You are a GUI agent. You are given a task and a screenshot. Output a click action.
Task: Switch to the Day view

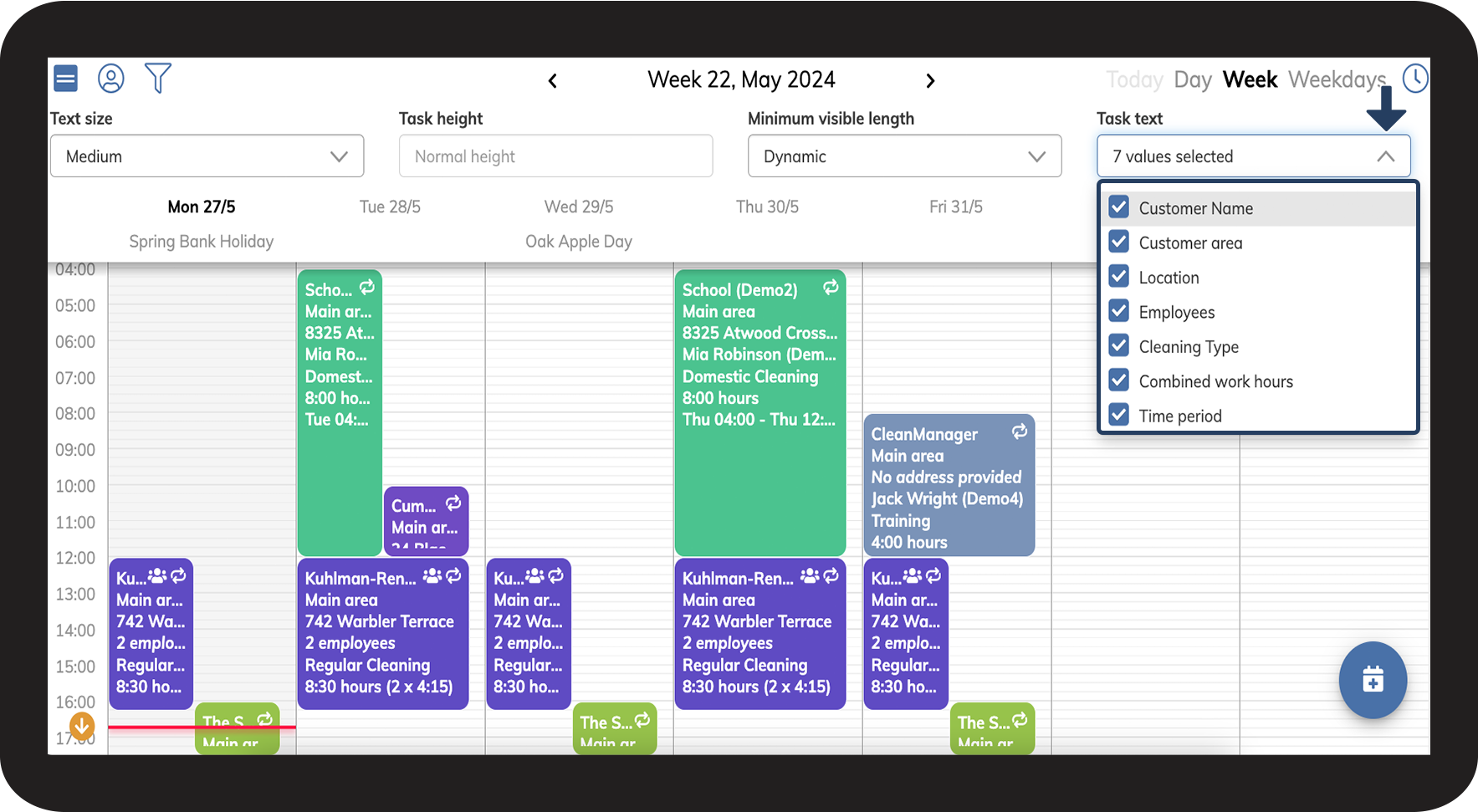coord(1193,80)
